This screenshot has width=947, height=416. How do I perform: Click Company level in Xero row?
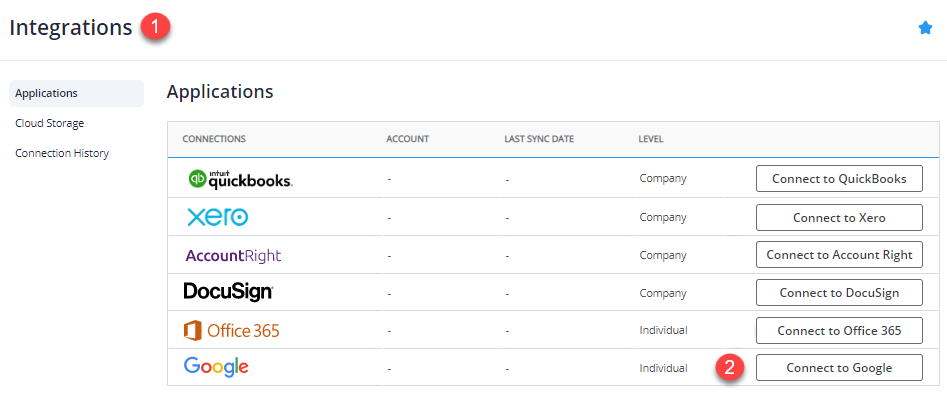[663, 217]
